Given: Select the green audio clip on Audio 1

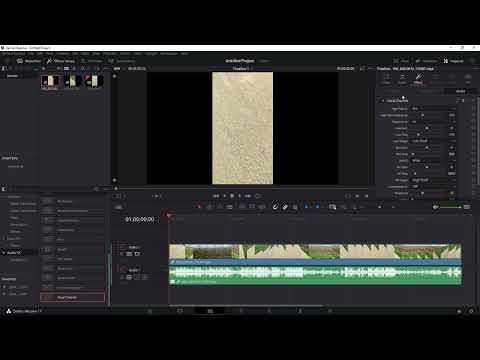Looking at the screenshot, I should 315,275.
